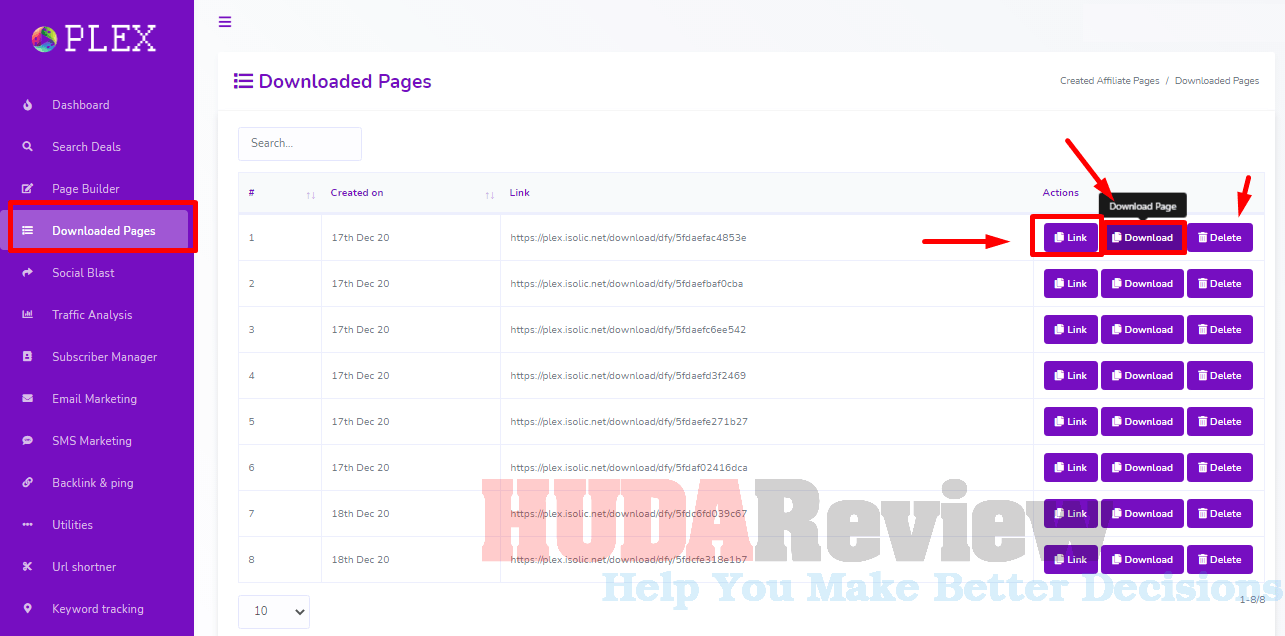Image resolution: width=1285 pixels, height=636 pixels.
Task: Open Social Blast section
Action: coord(83,273)
